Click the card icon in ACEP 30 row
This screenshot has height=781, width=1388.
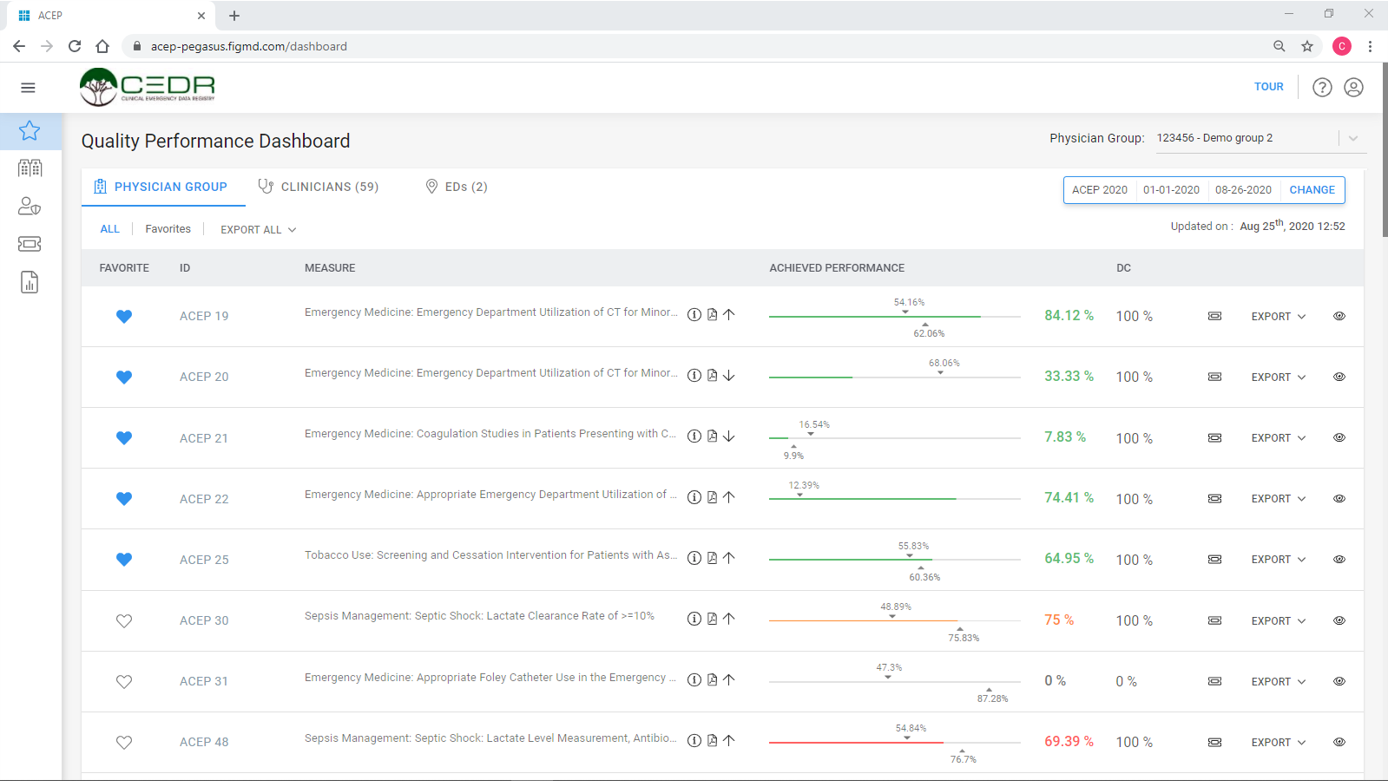[x=1214, y=621]
